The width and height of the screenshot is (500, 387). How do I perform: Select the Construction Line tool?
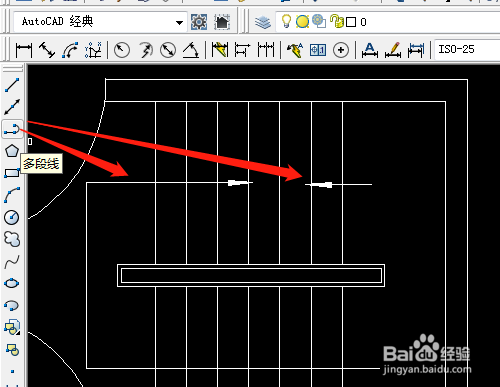pyautogui.click(x=12, y=107)
